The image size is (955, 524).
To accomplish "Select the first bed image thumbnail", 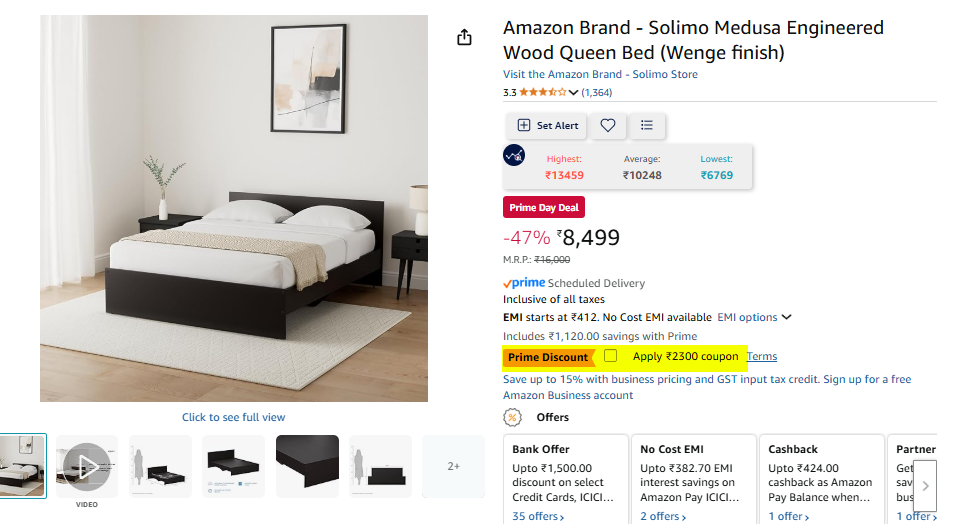I will click(x=22, y=465).
